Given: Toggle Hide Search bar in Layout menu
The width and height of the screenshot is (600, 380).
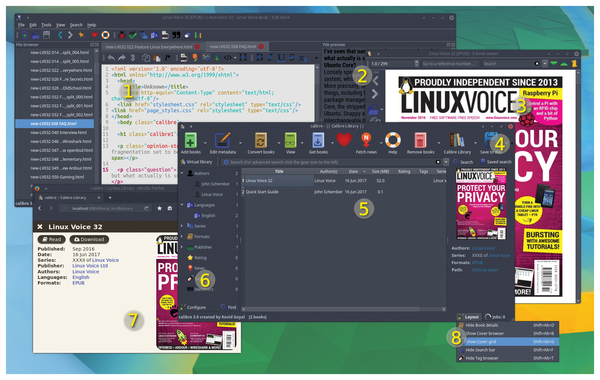Looking at the screenshot, I should click(x=507, y=350).
